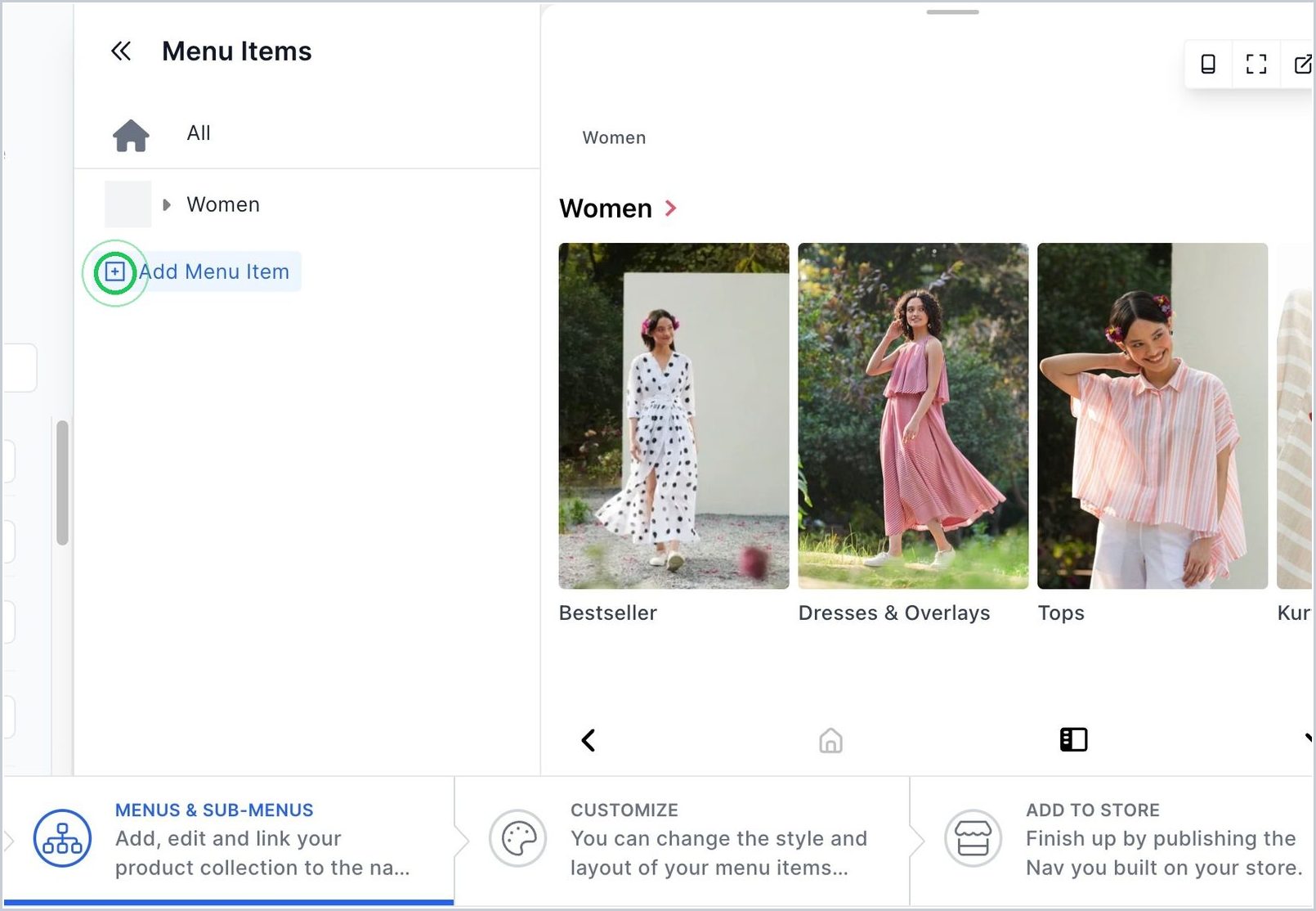Collapse the Menu Items panel with double-chevron
This screenshot has width=1316, height=911.
click(x=121, y=52)
